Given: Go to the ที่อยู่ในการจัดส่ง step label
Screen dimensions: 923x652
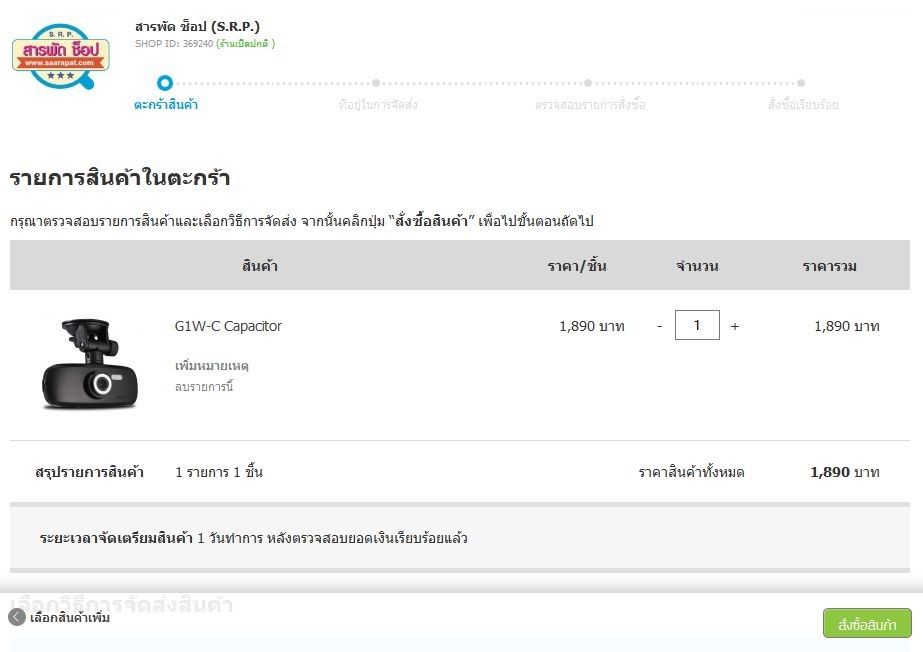Looking at the screenshot, I should 377,105.
